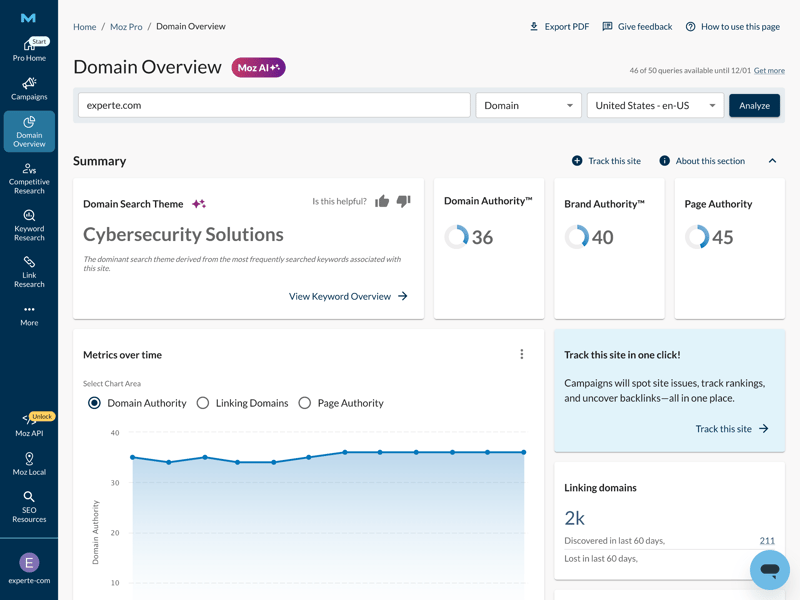The height and width of the screenshot is (600, 800).
Task: Open Campaigns in the sidebar
Action: pos(29,89)
